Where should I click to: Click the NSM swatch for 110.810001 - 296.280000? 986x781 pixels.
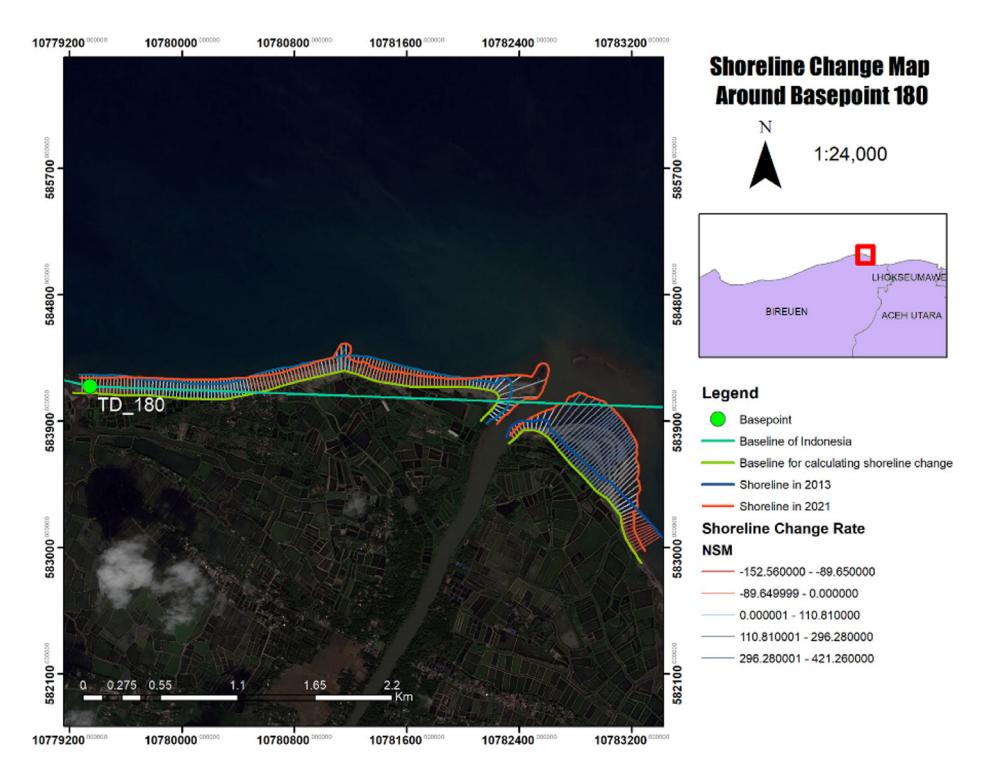point(717,637)
